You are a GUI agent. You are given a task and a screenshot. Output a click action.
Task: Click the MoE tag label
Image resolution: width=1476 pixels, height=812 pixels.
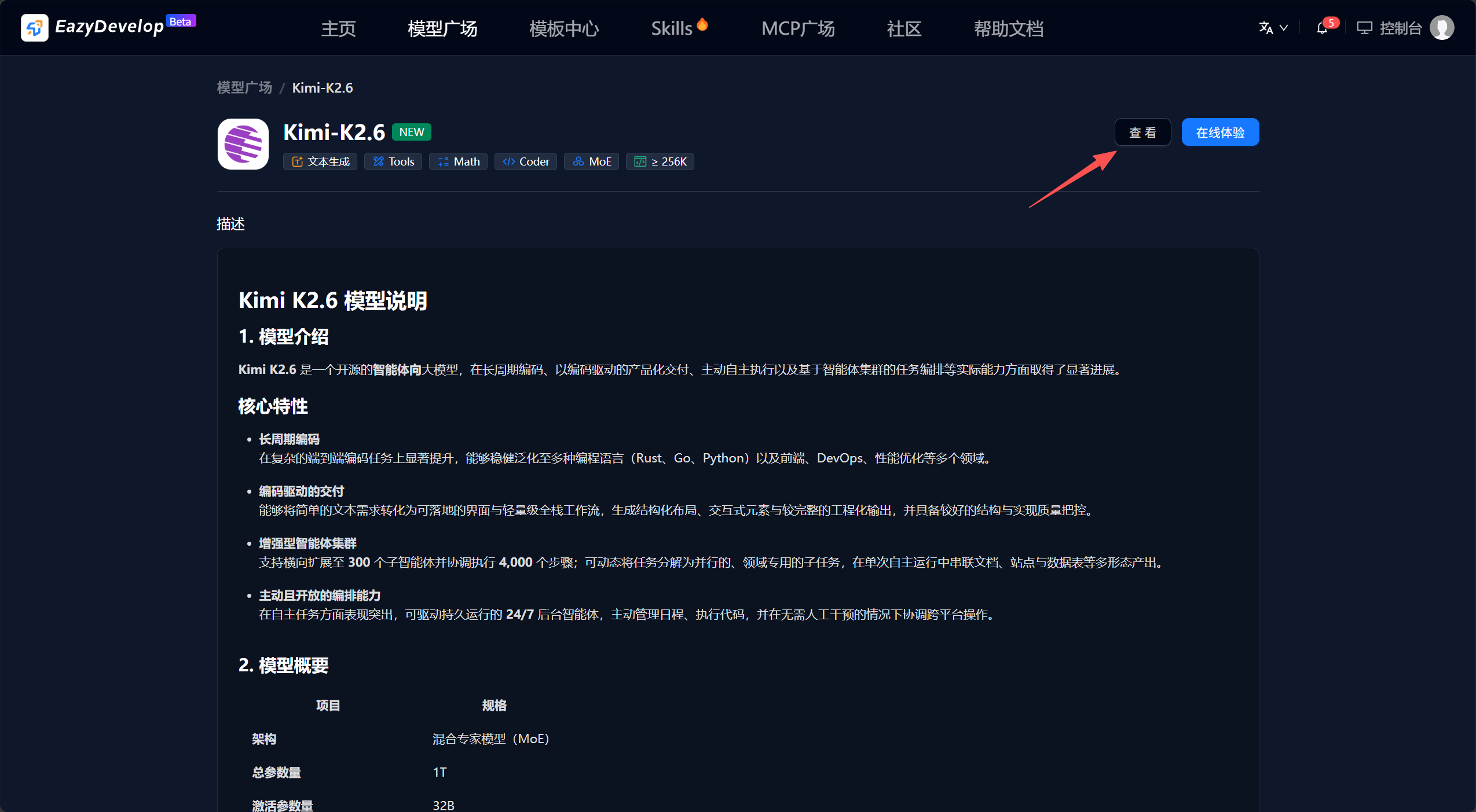pos(600,161)
